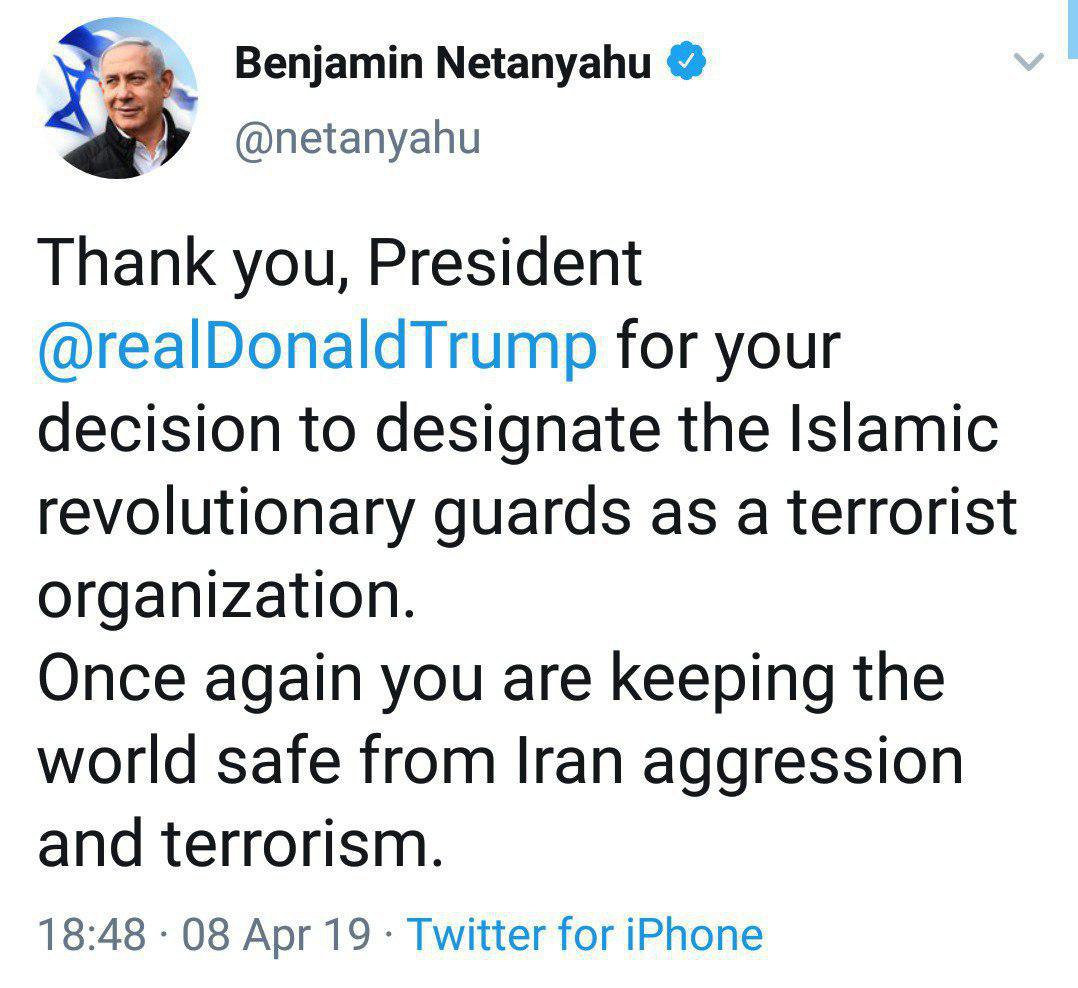Open the Twitter for iPhone source link
This screenshot has width=1078, height=988.
tap(586, 935)
